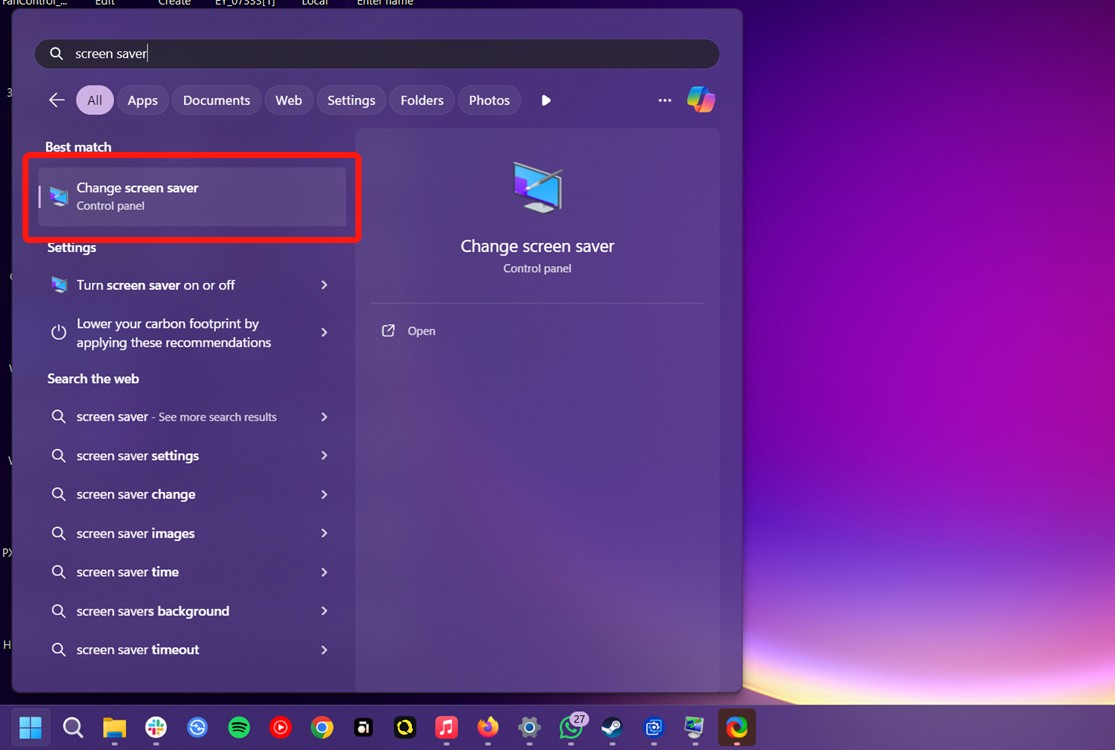Viewport: 1115px width, 750px height.
Task: Open the ellipsis options menu in search
Action: click(x=665, y=99)
